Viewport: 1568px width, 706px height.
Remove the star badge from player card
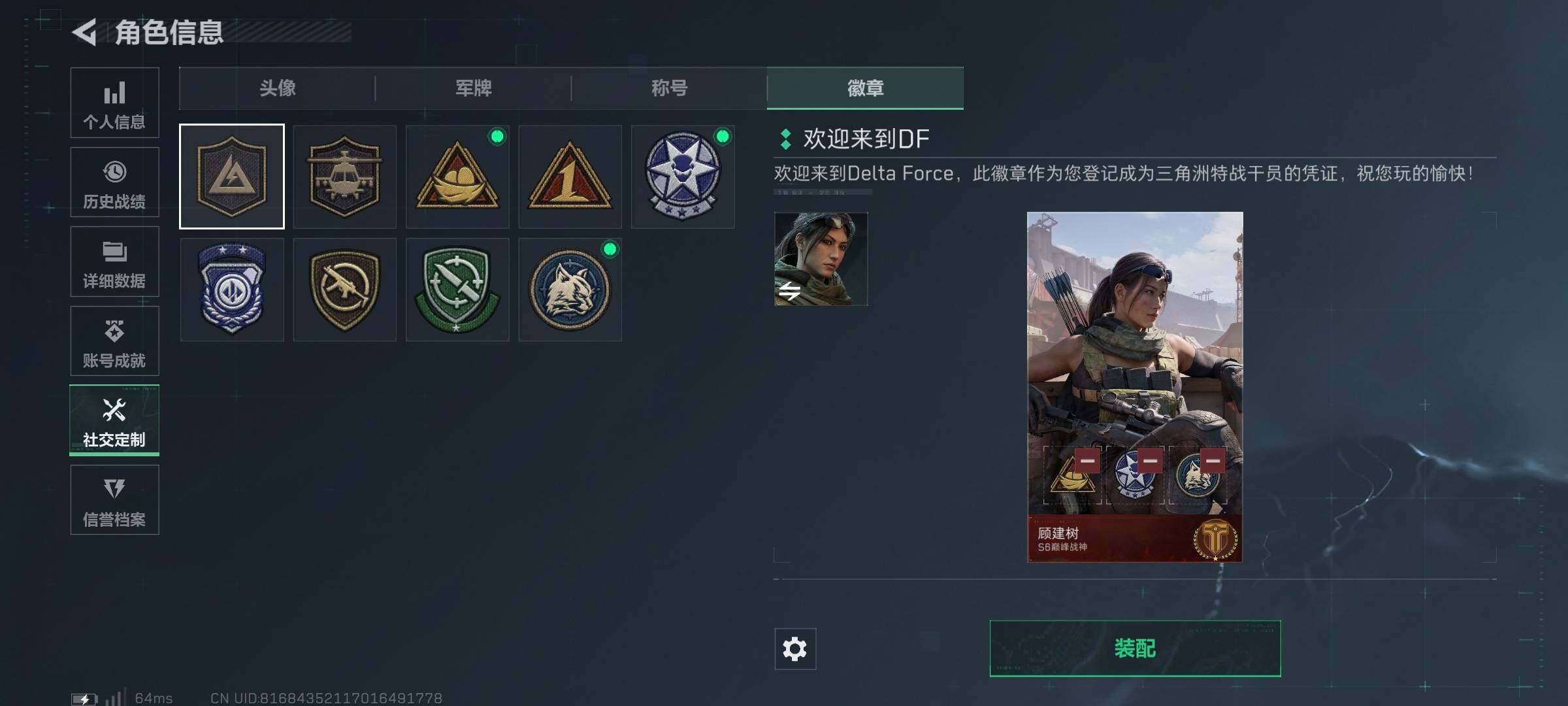1150,461
